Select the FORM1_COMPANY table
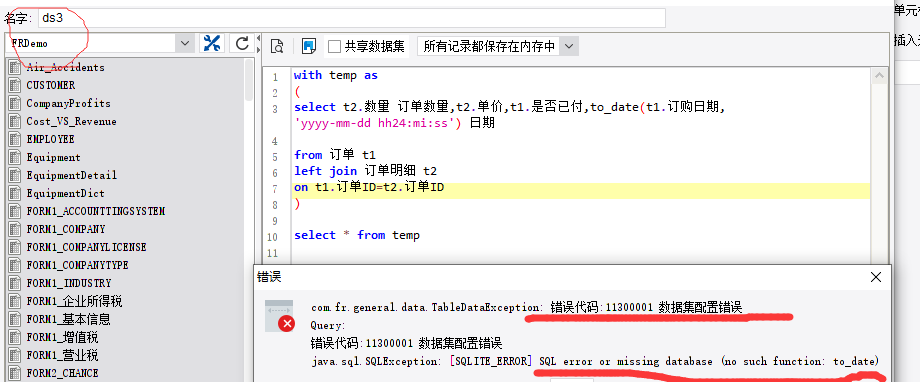 [66, 229]
